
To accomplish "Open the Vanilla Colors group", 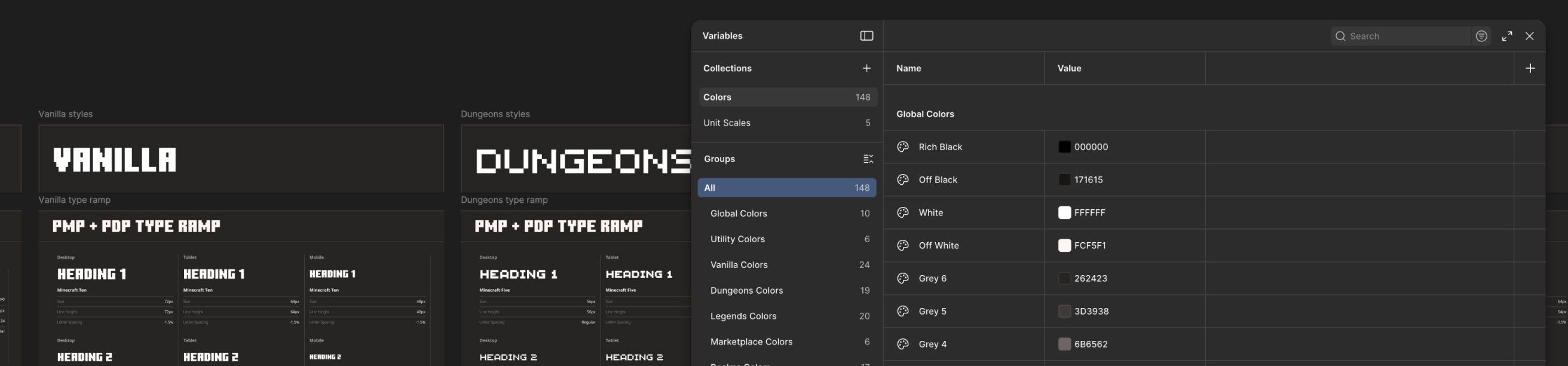I will tap(787, 264).
